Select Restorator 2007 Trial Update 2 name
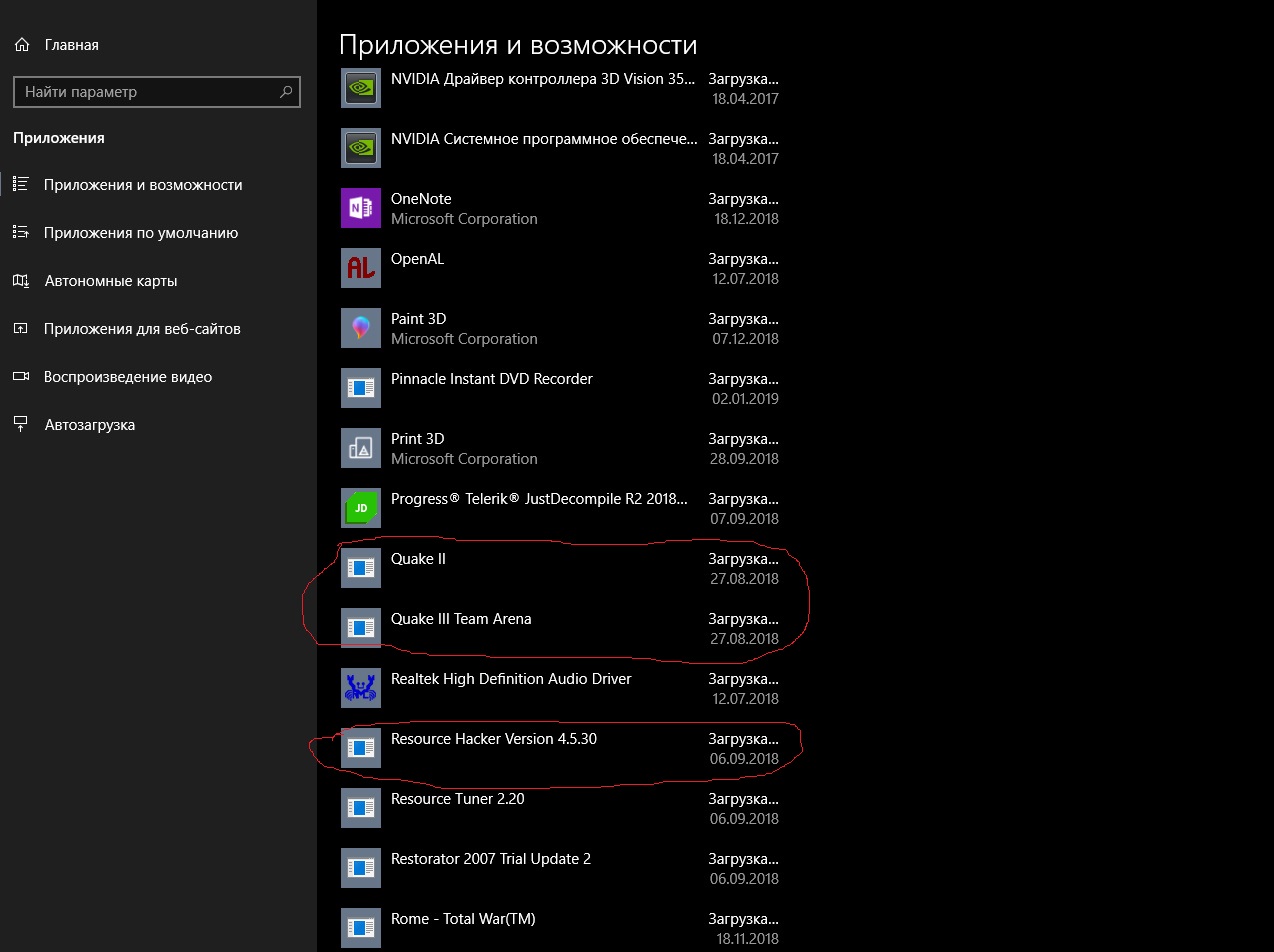This screenshot has width=1274, height=952. tap(491, 859)
